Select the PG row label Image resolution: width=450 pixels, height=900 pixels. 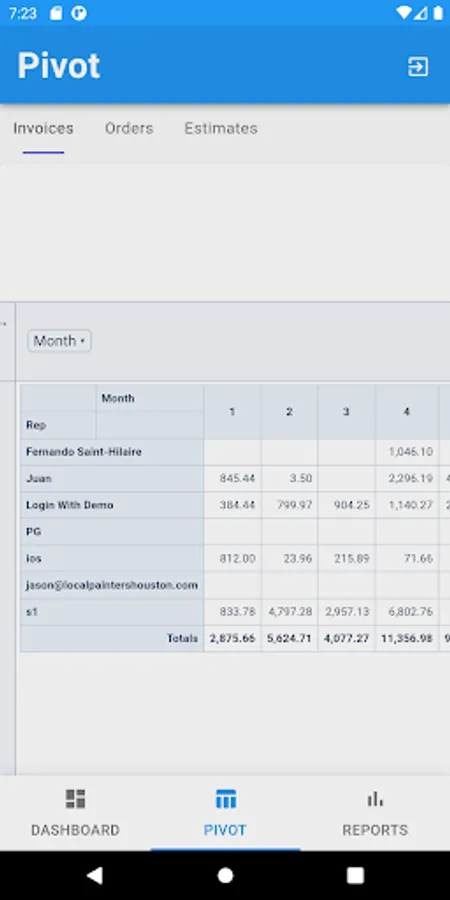pos(33,532)
